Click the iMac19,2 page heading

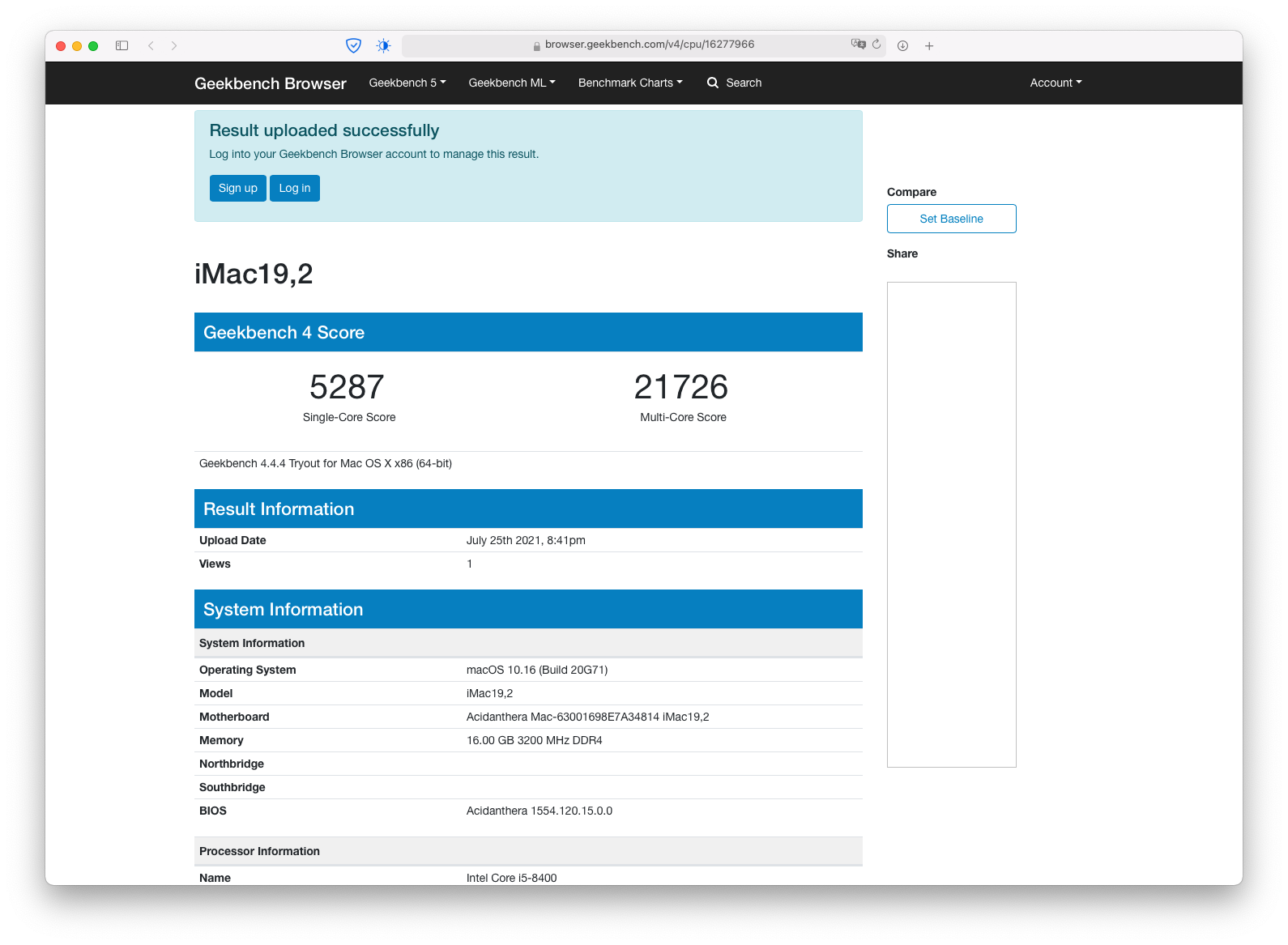tap(254, 274)
